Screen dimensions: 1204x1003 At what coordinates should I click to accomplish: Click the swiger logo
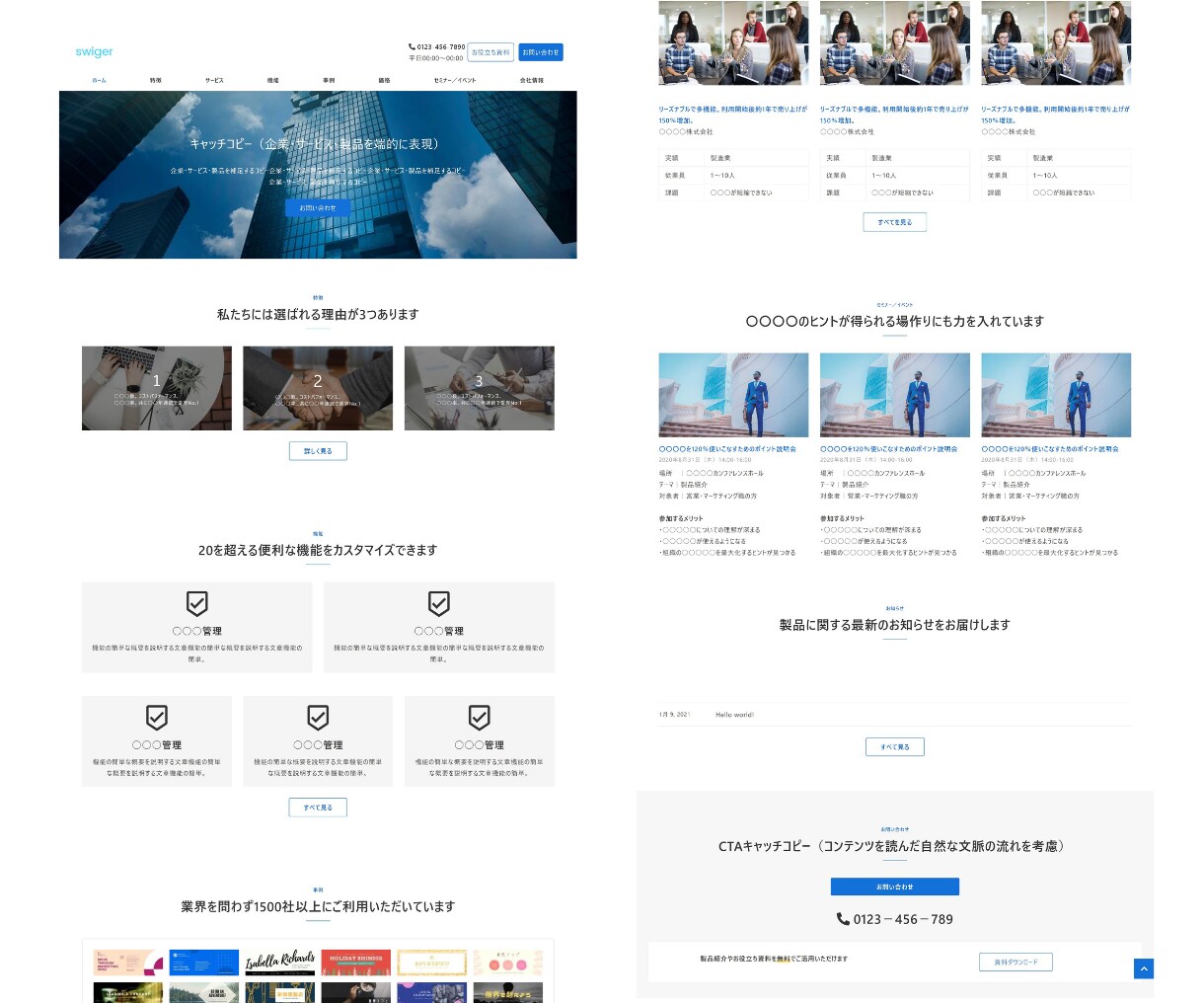click(x=94, y=52)
